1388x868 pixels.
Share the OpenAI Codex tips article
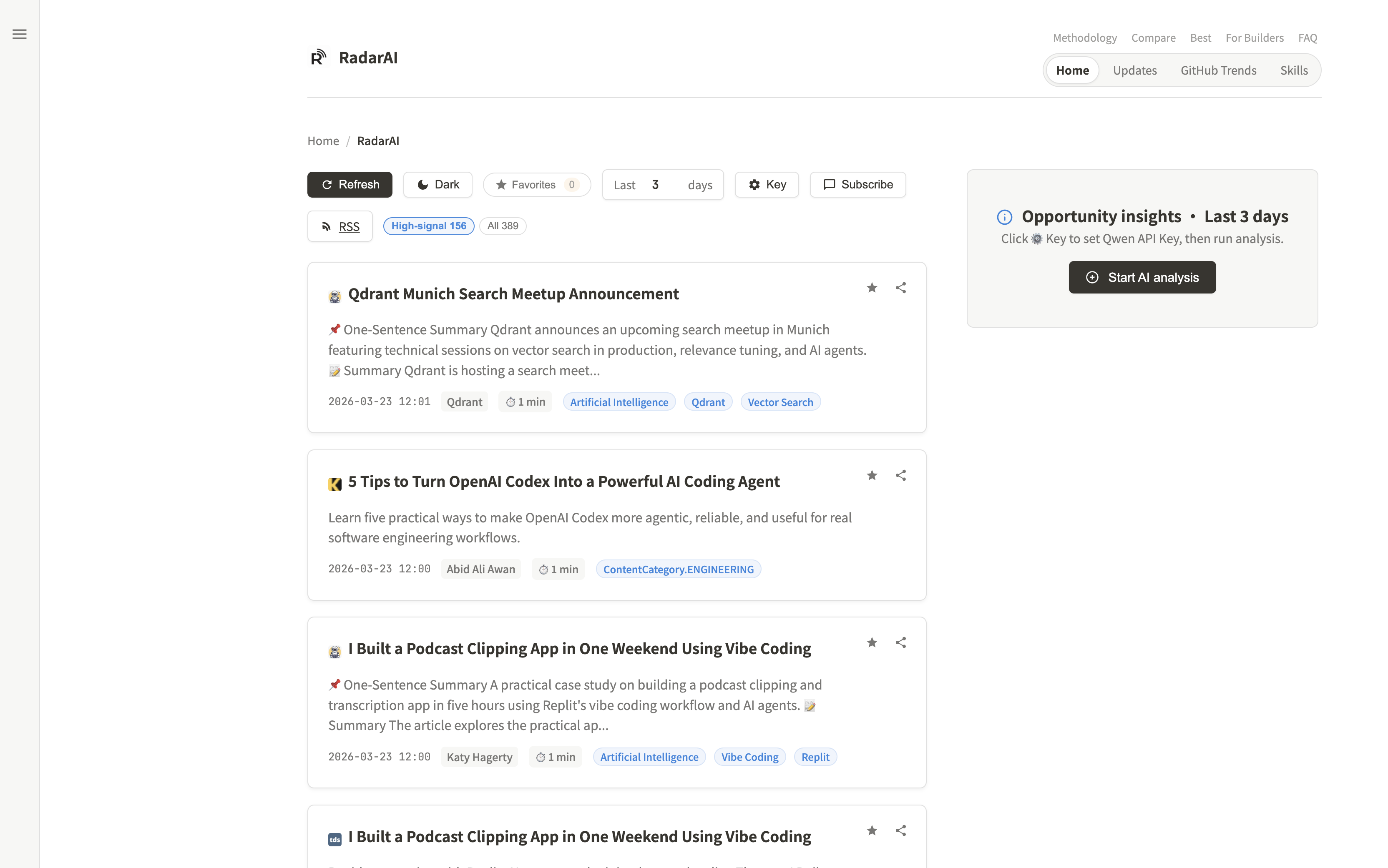point(900,475)
